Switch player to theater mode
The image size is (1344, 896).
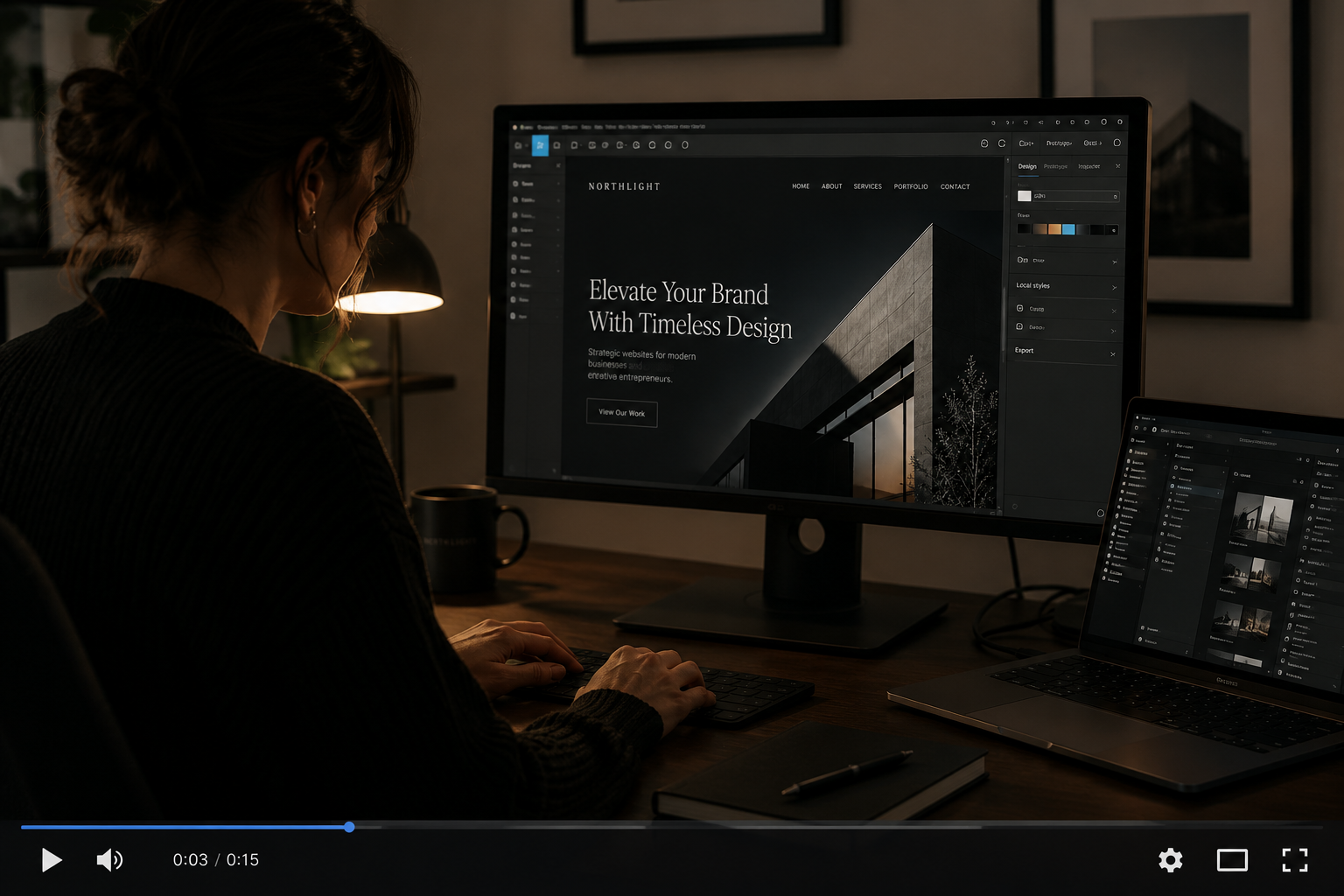pos(1232,860)
